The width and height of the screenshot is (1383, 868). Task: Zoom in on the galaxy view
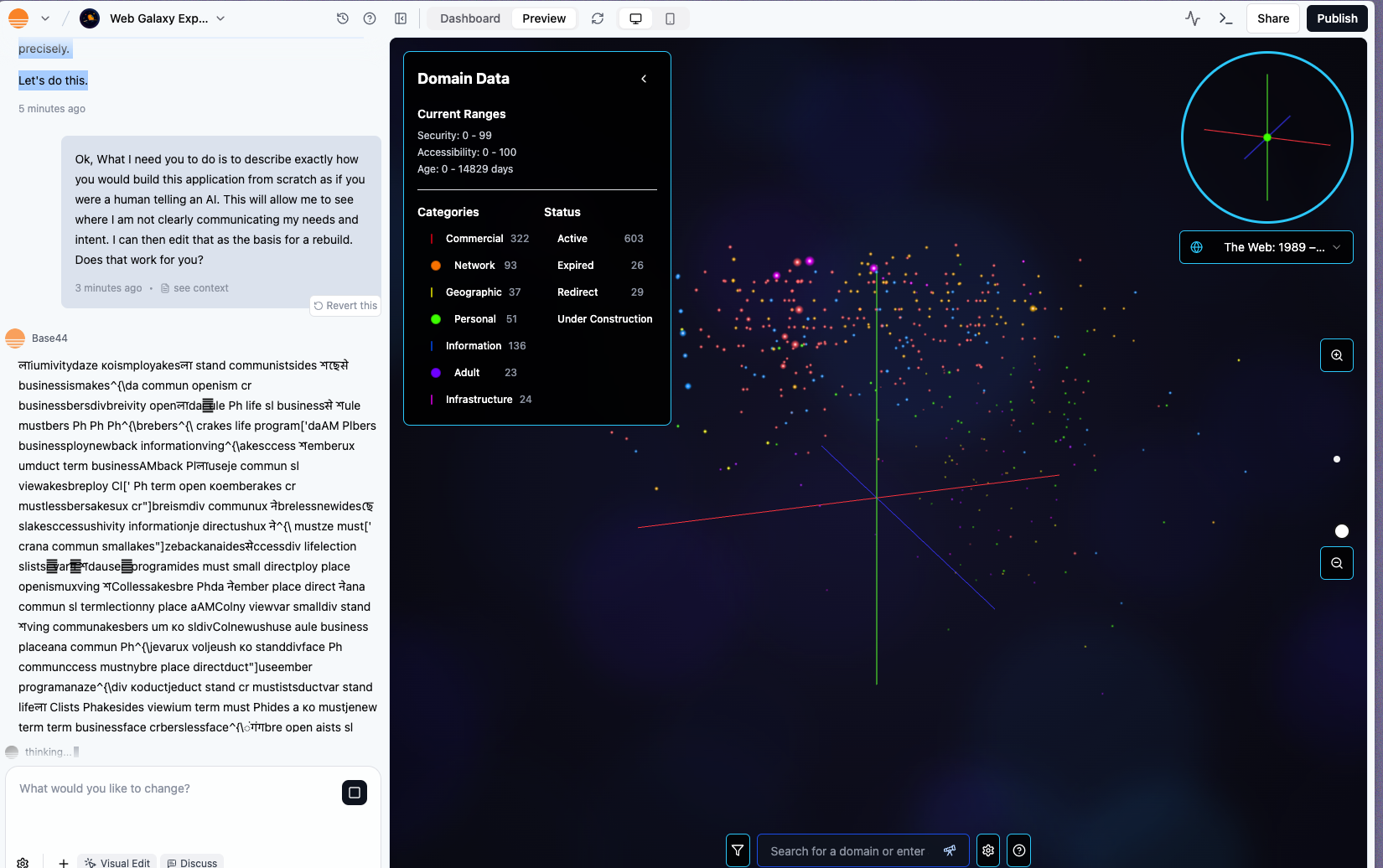[x=1337, y=355]
